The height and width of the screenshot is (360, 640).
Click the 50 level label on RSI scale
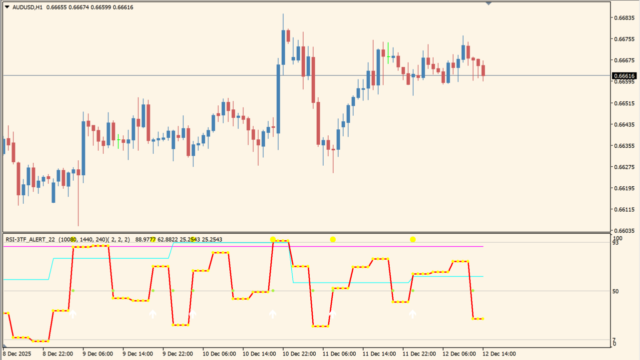pos(616,291)
